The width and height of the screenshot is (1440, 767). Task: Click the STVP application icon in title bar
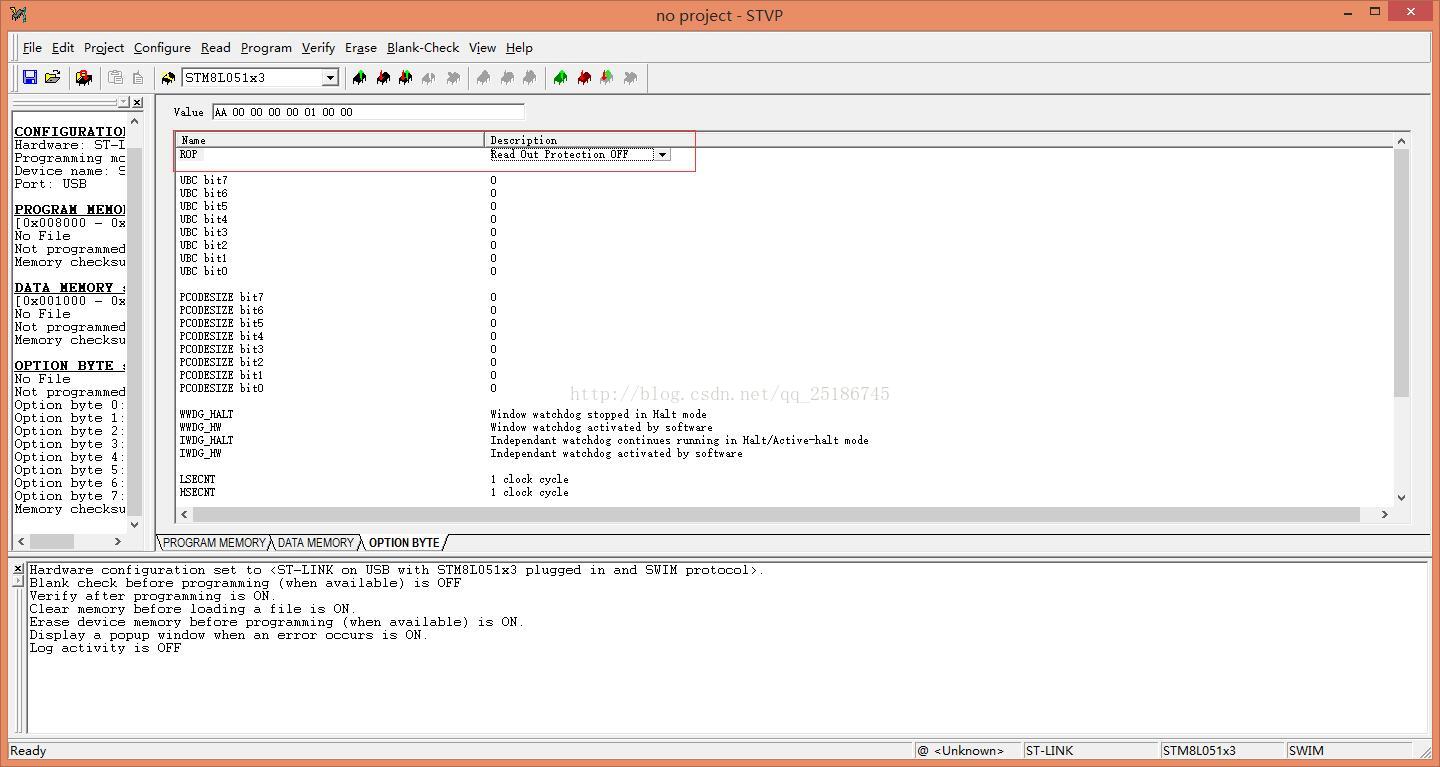17,14
